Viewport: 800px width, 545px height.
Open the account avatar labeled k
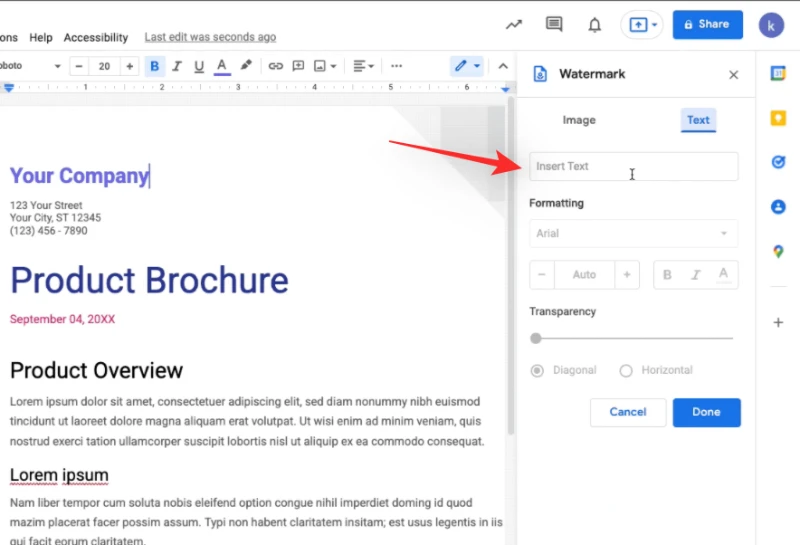click(x=771, y=25)
